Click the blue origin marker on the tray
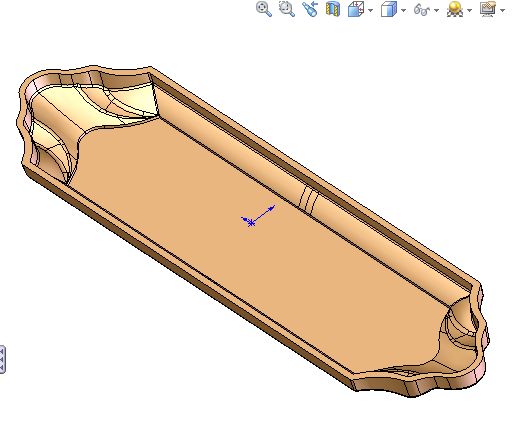Viewport: 524px width, 441px height. point(251,222)
